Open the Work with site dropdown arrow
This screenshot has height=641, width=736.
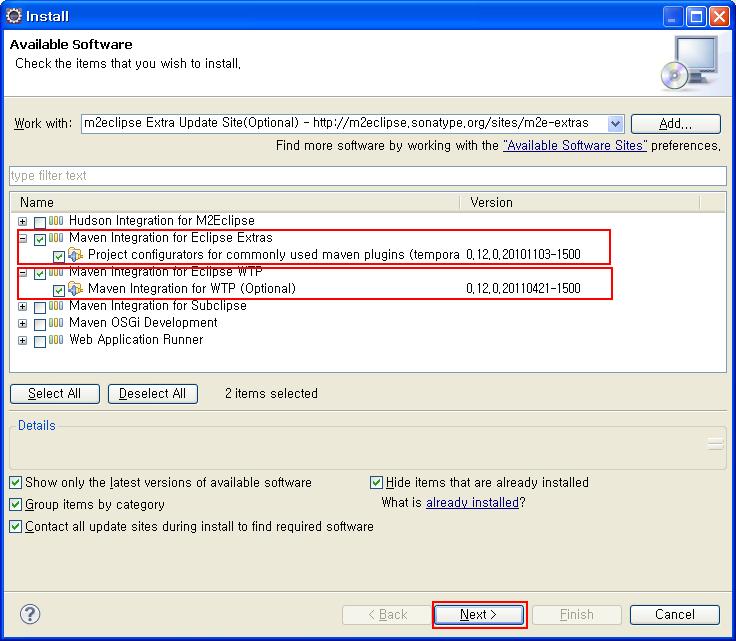615,124
